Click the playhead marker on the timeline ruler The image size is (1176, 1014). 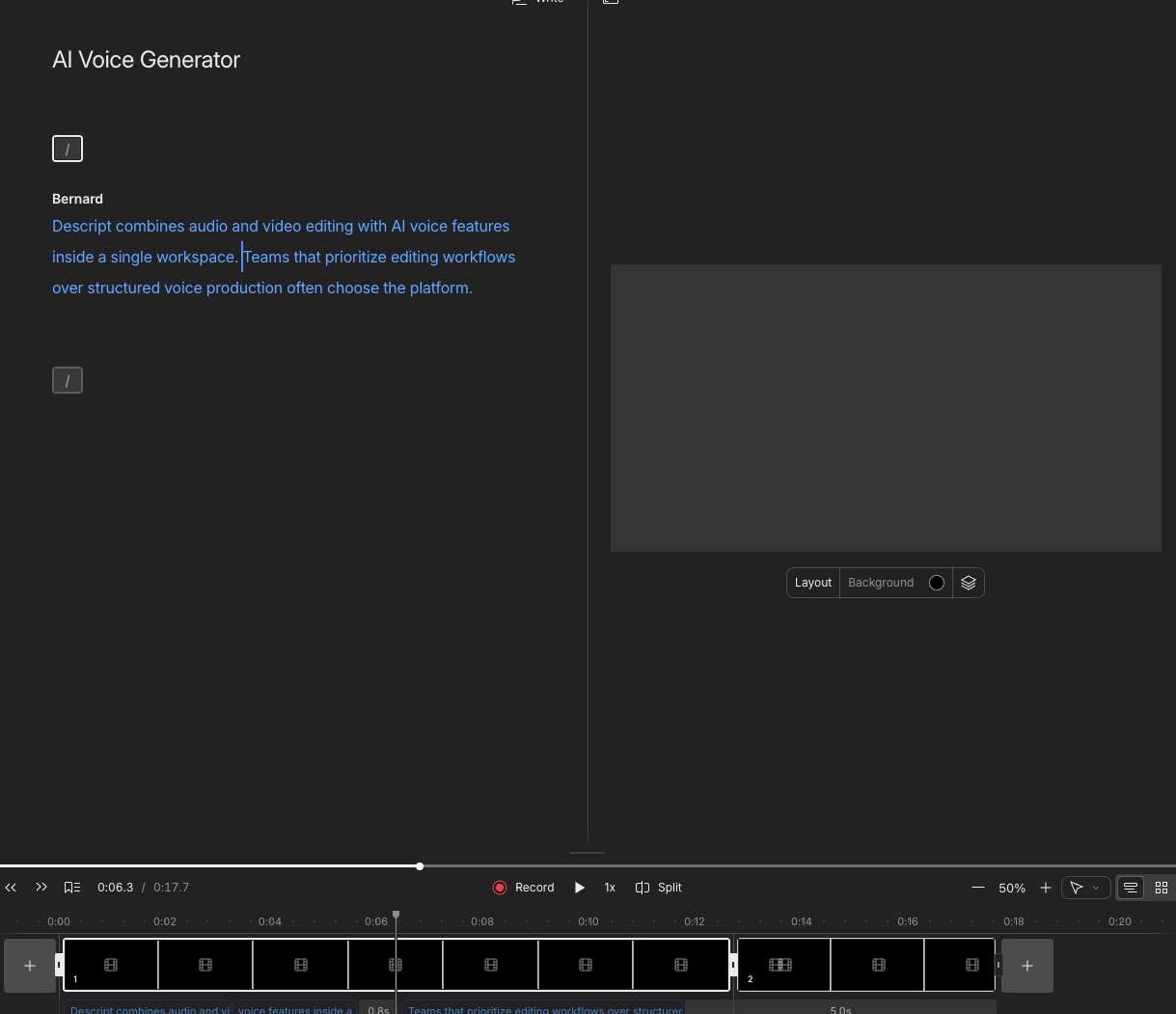click(x=396, y=915)
